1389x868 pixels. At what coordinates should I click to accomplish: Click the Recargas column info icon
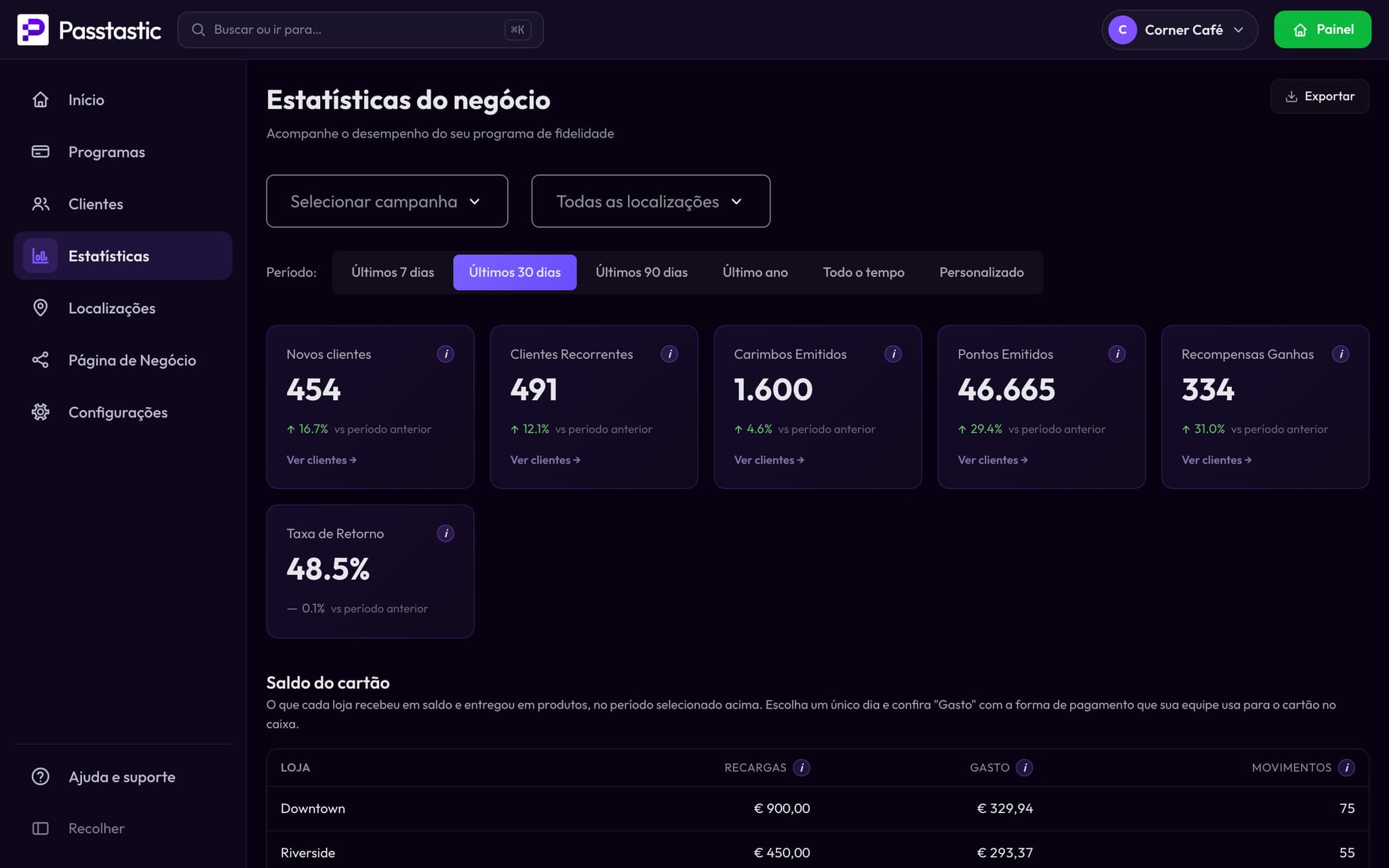point(802,768)
